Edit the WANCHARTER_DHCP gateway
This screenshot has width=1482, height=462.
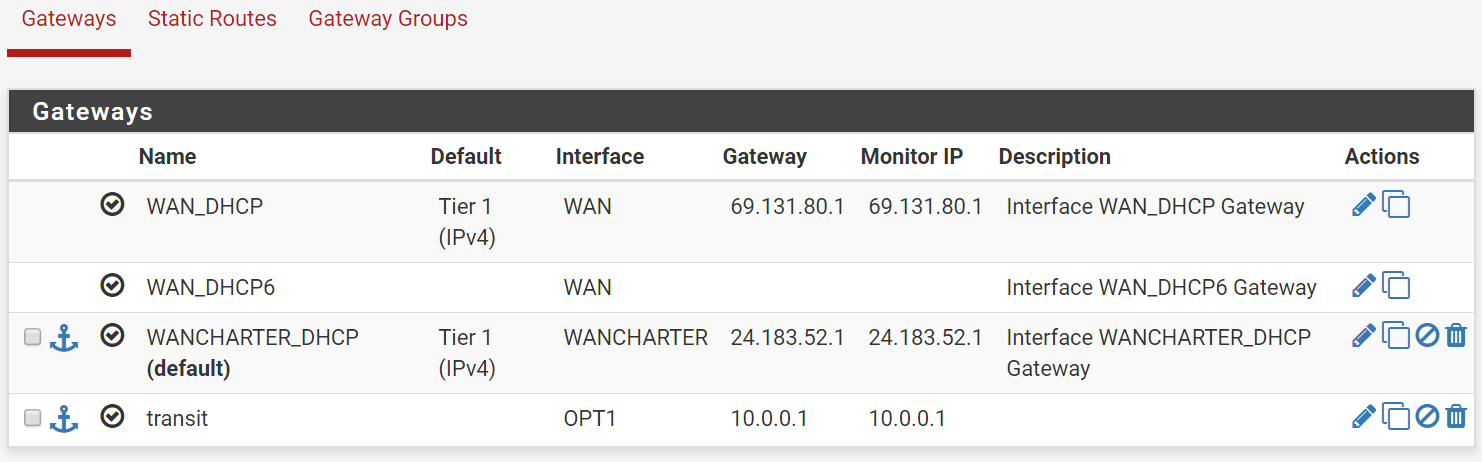pyautogui.click(x=1363, y=335)
